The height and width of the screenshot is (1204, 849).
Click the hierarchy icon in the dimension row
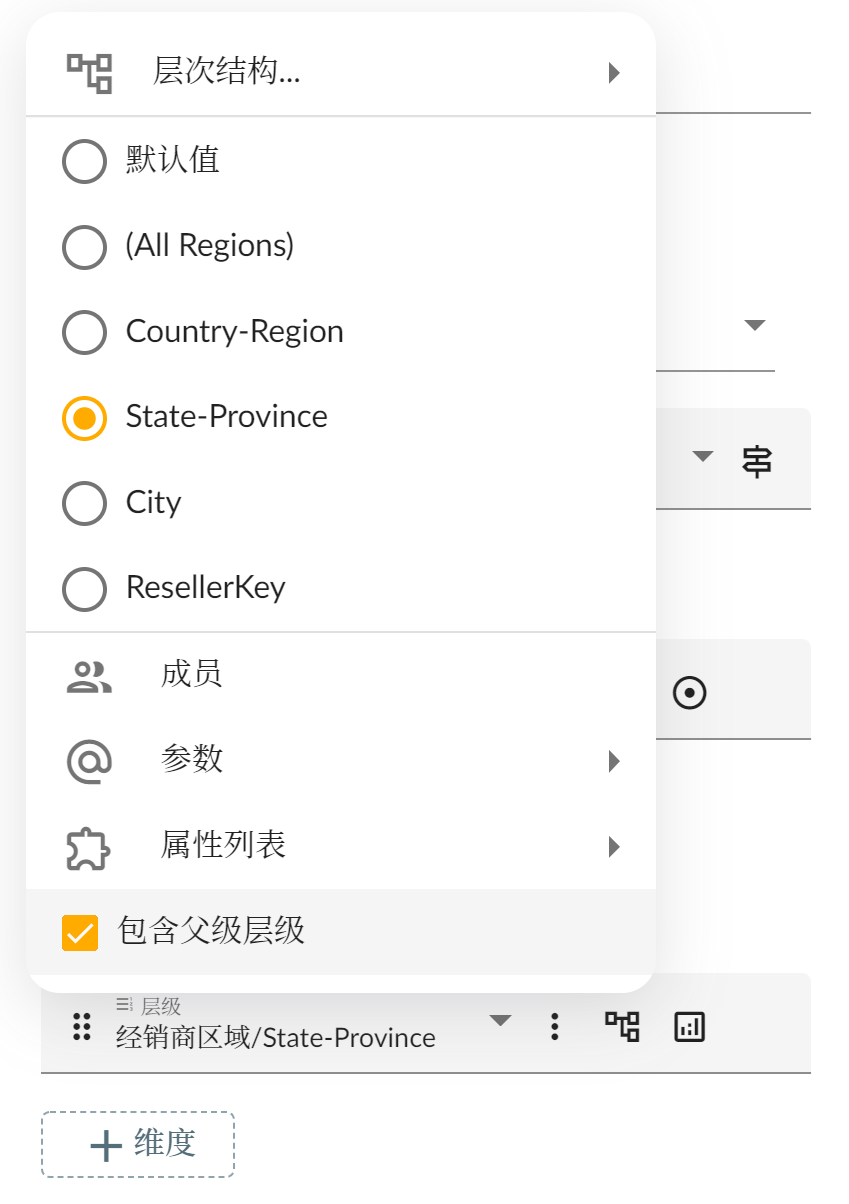point(622,1026)
